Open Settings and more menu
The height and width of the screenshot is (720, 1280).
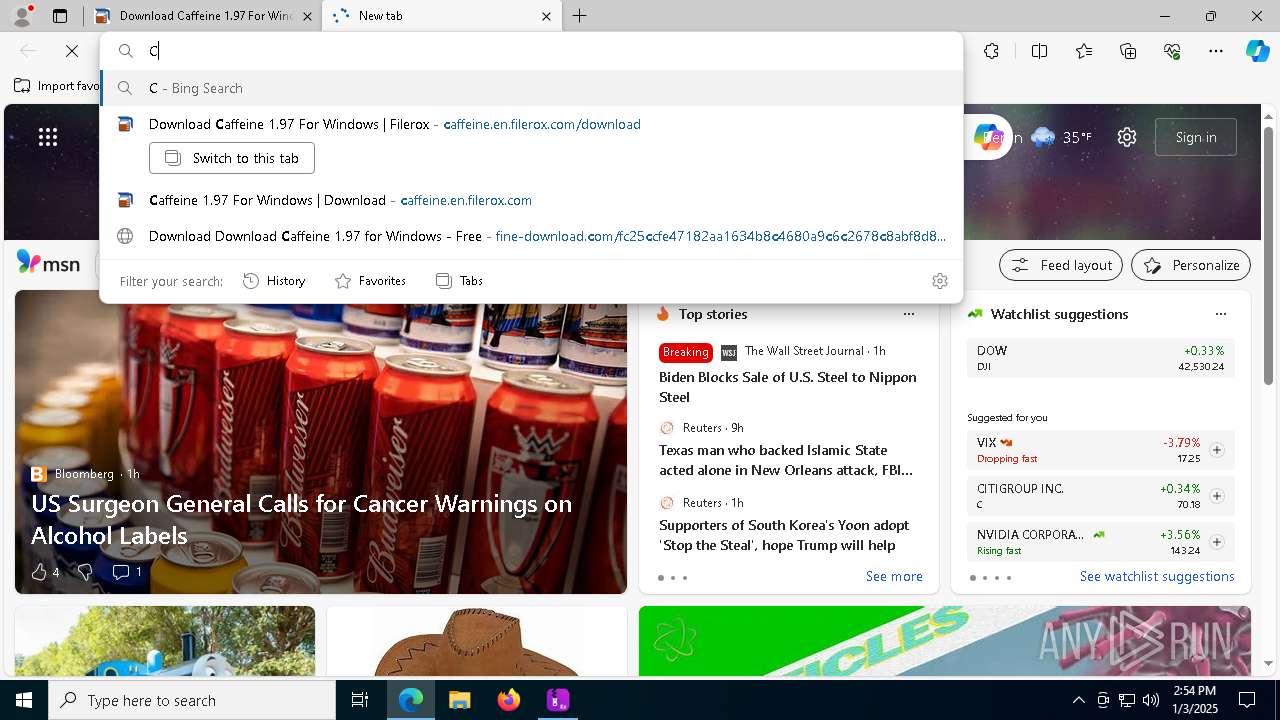[x=1216, y=51]
